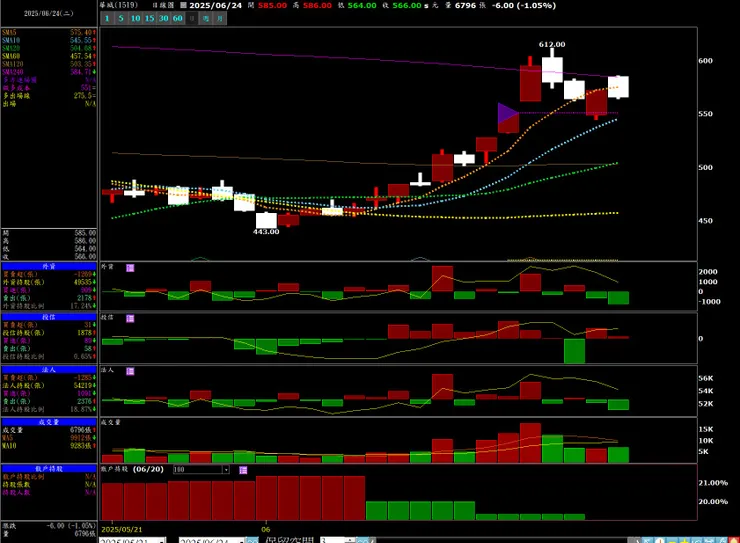Click the 15K label on volume axis
740x543 pixels.
pos(706,429)
